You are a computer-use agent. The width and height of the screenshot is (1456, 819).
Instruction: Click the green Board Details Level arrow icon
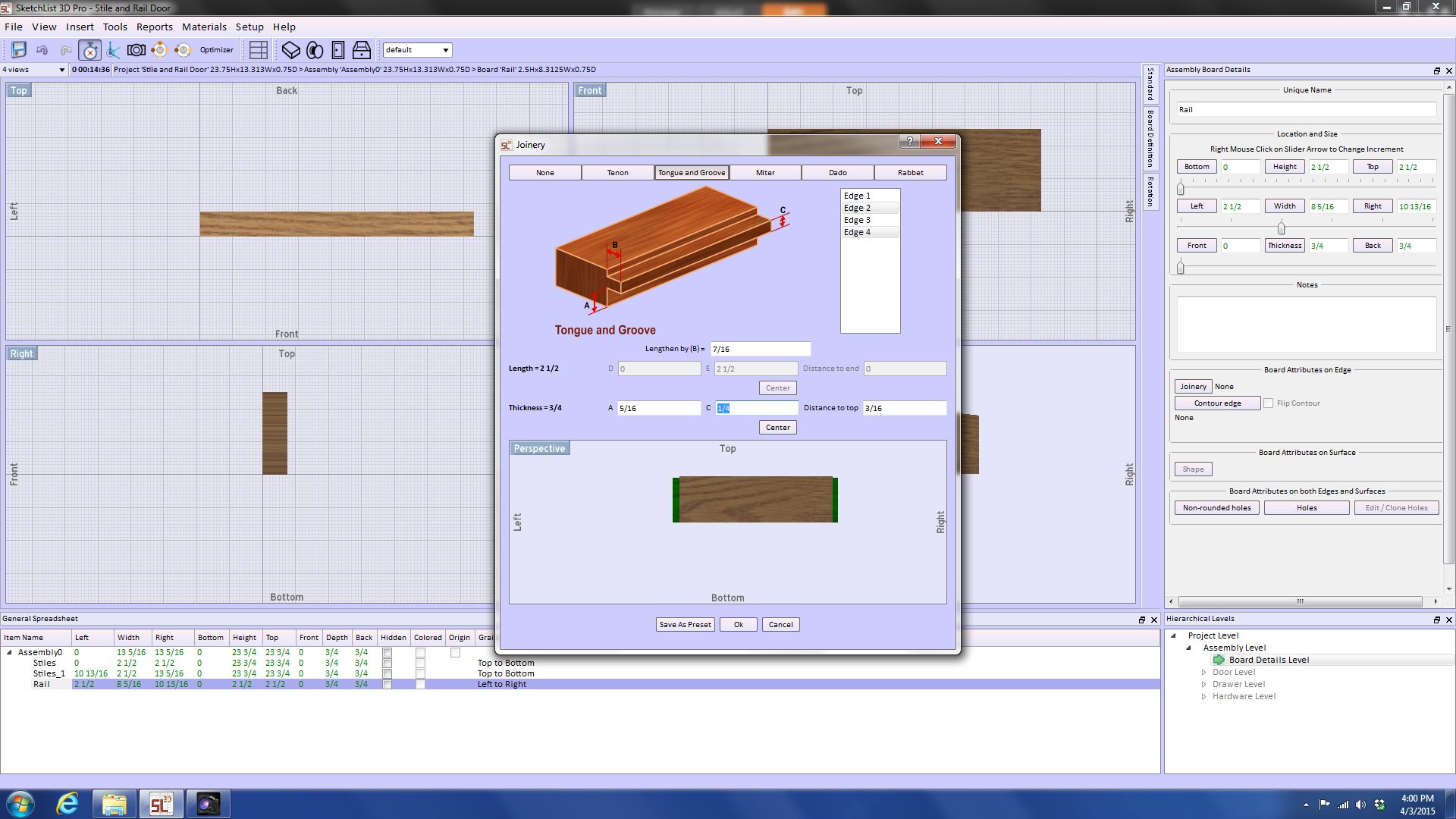(x=1219, y=660)
